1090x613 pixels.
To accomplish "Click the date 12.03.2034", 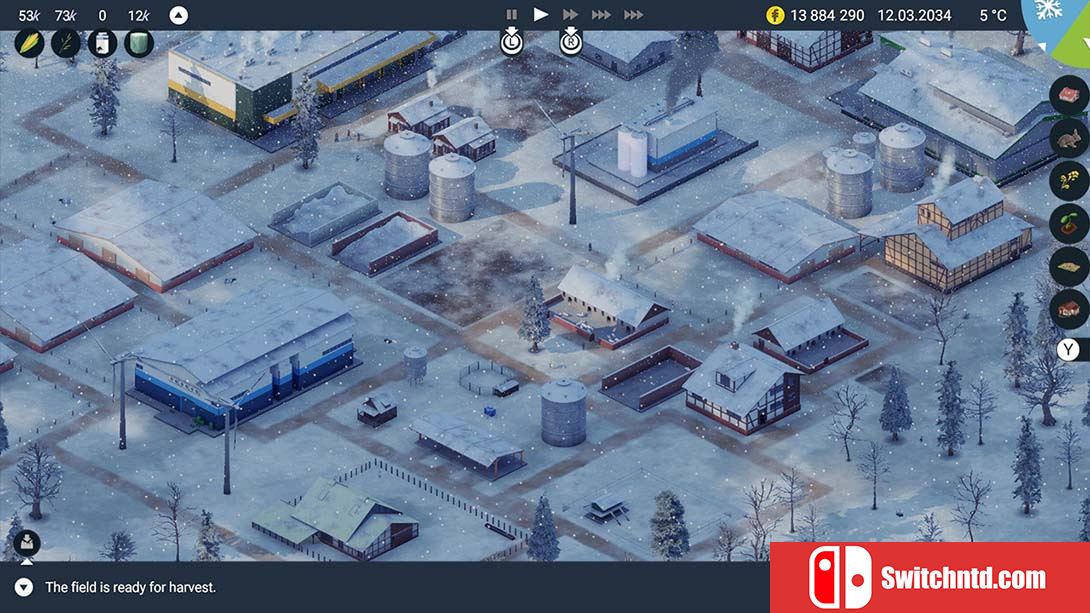I will [914, 15].
